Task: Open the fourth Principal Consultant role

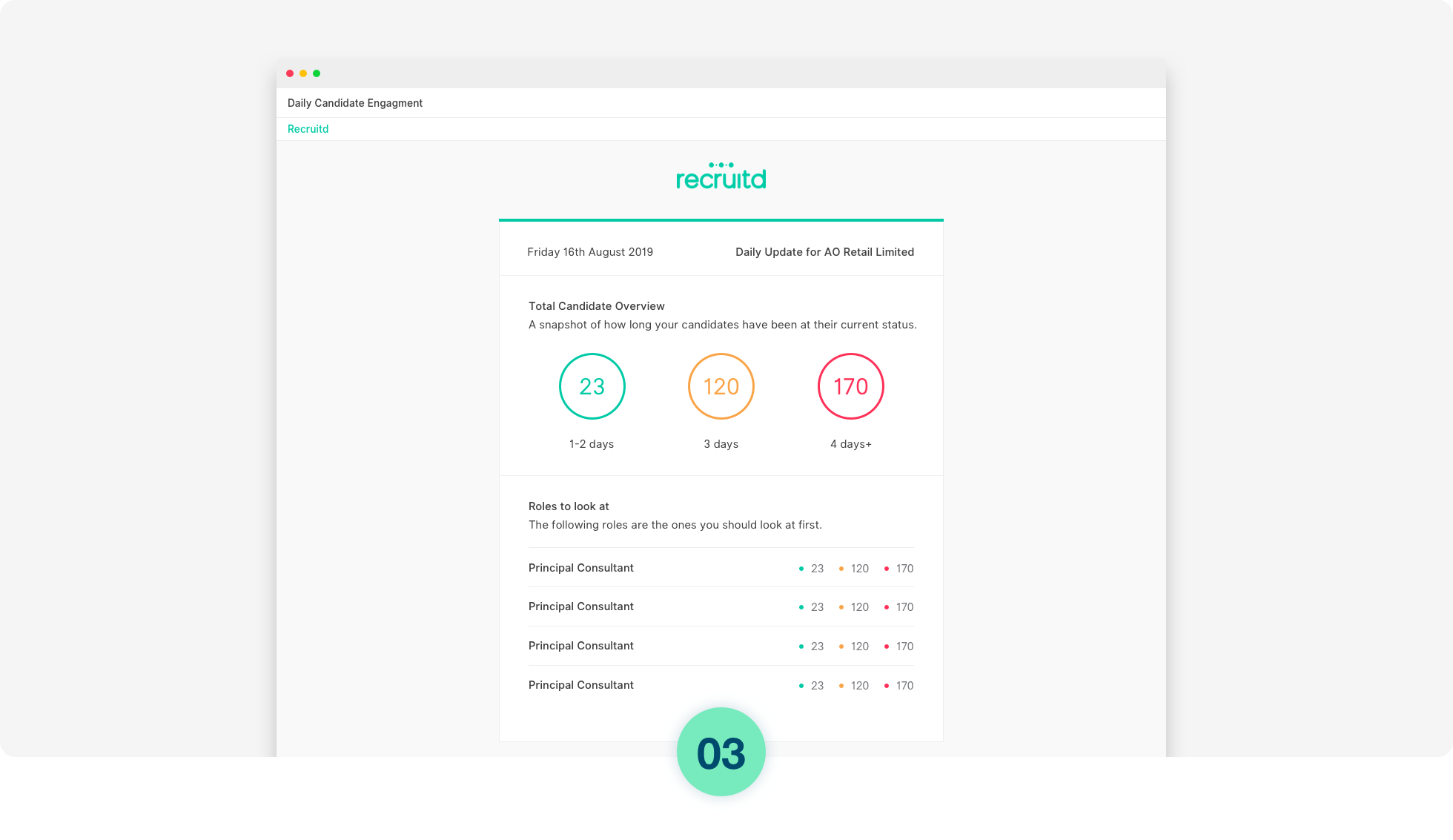Action: [580, 685]
